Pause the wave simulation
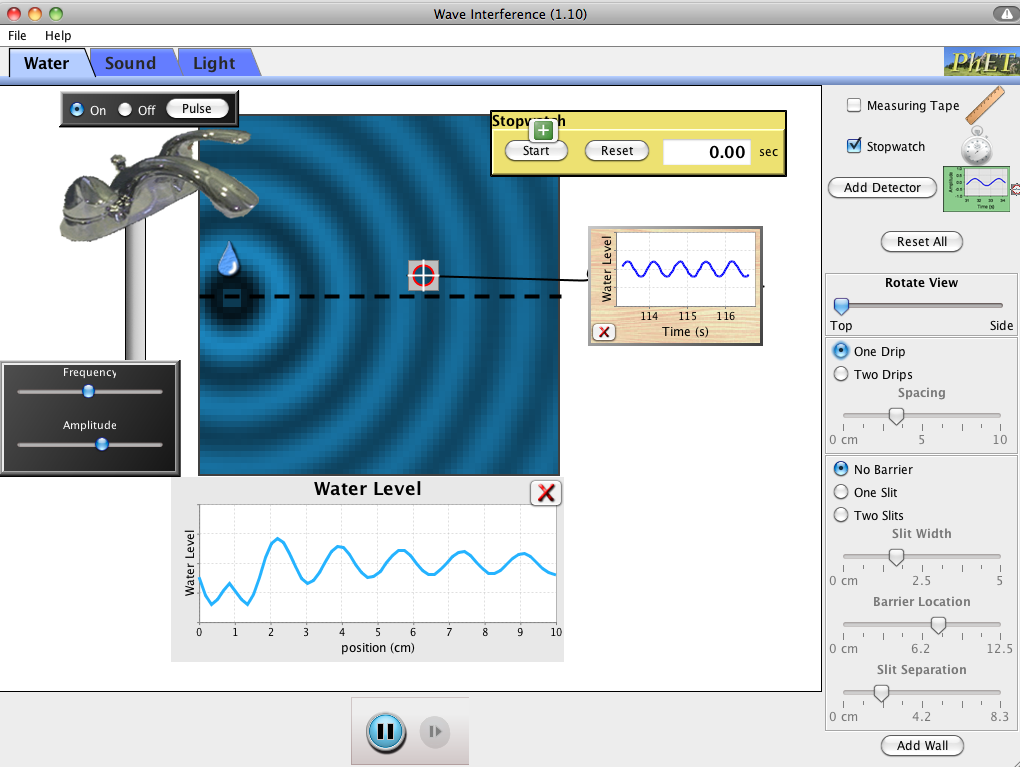Image resolution: width=1020 pixels, height=767 pixels. [385, 731]
